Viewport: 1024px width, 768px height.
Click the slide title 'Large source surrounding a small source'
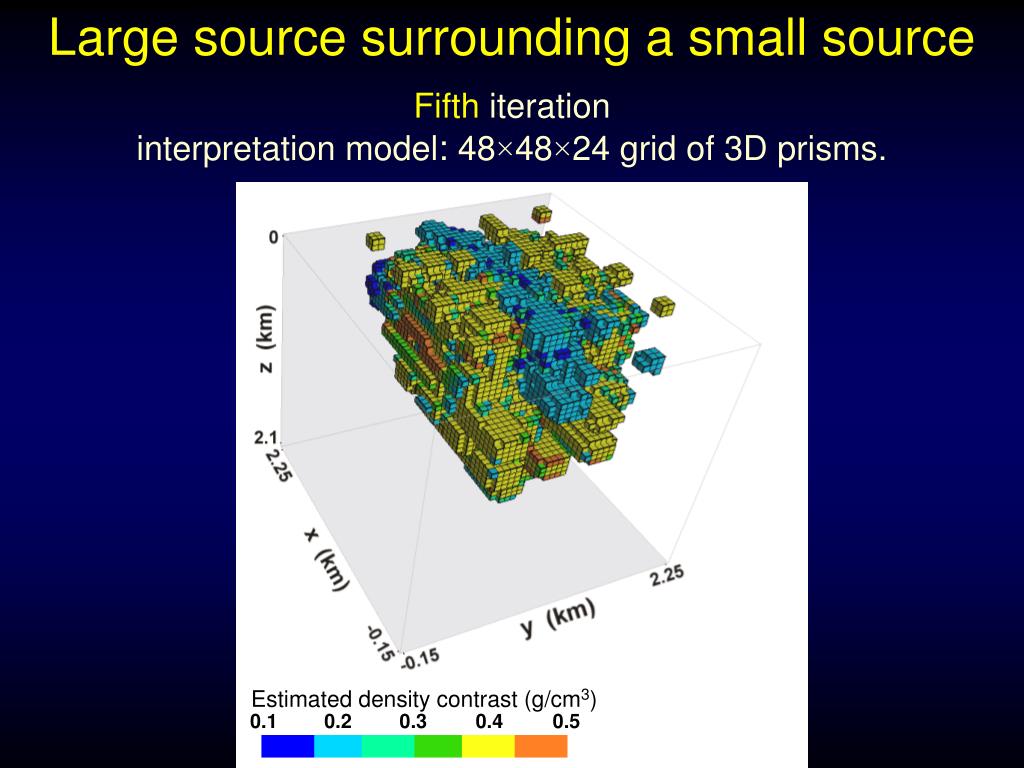(x=511, y=39)
